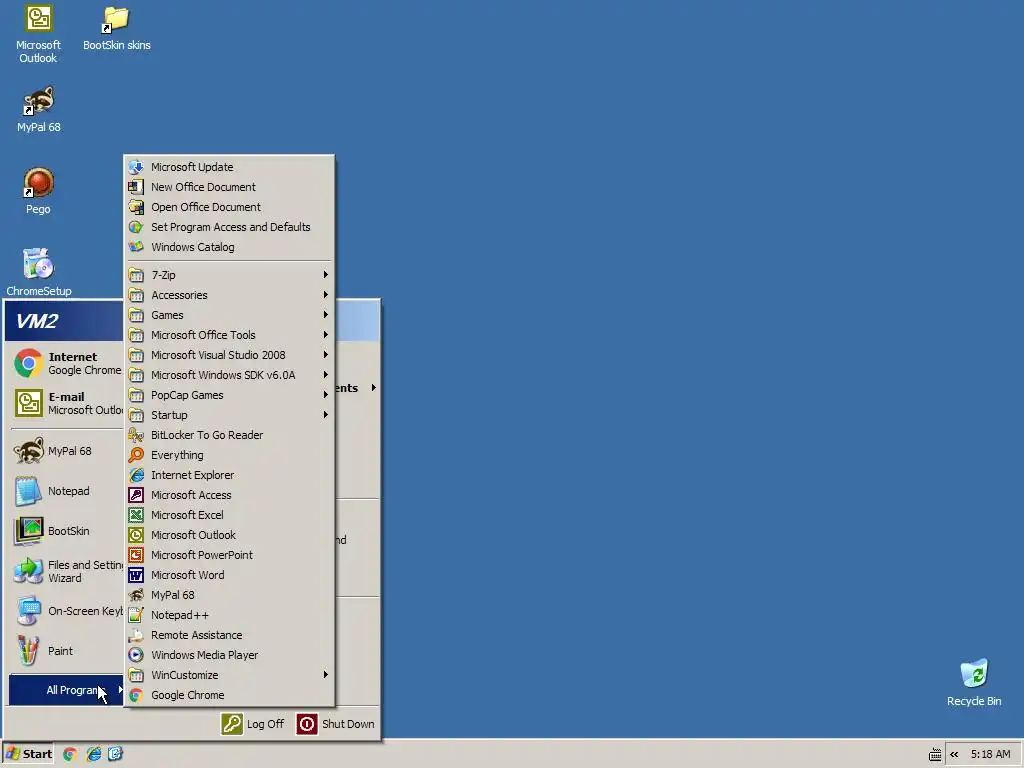Open Windows Catalog

click(x=229, y=248)
